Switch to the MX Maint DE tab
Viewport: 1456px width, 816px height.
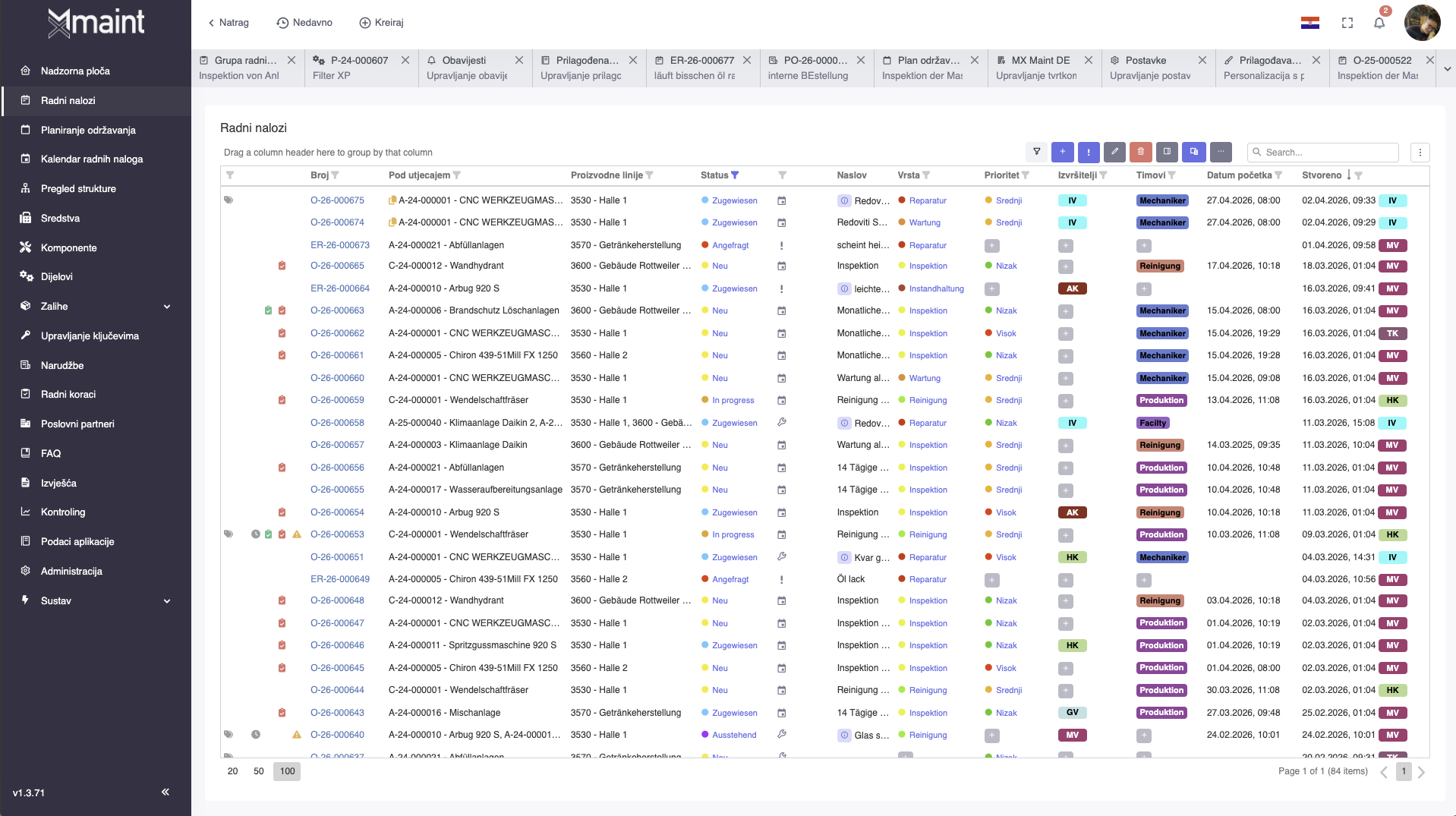coord(1040,60)
